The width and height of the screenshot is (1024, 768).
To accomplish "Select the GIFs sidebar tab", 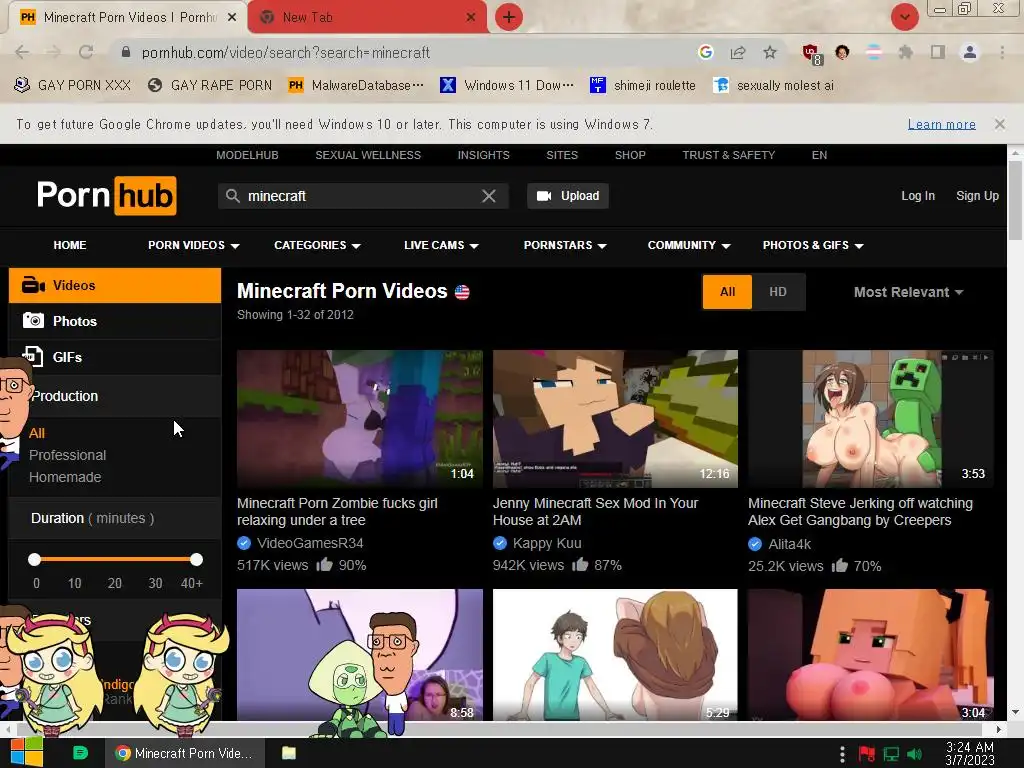I will point(115,357).
